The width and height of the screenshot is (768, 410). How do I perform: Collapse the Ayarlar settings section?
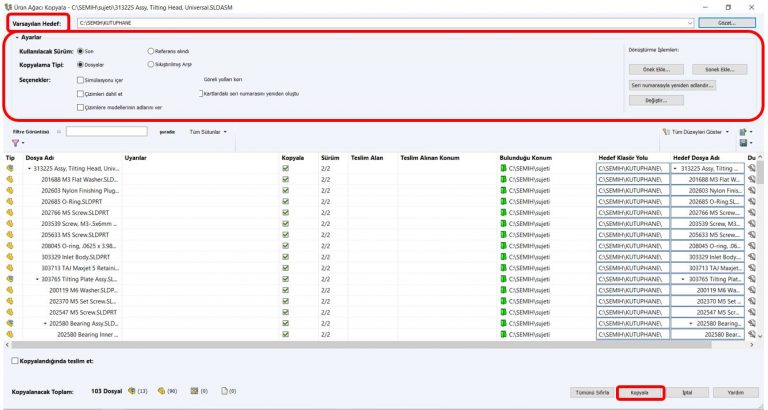pyautogui.click(x=17, y=37)
